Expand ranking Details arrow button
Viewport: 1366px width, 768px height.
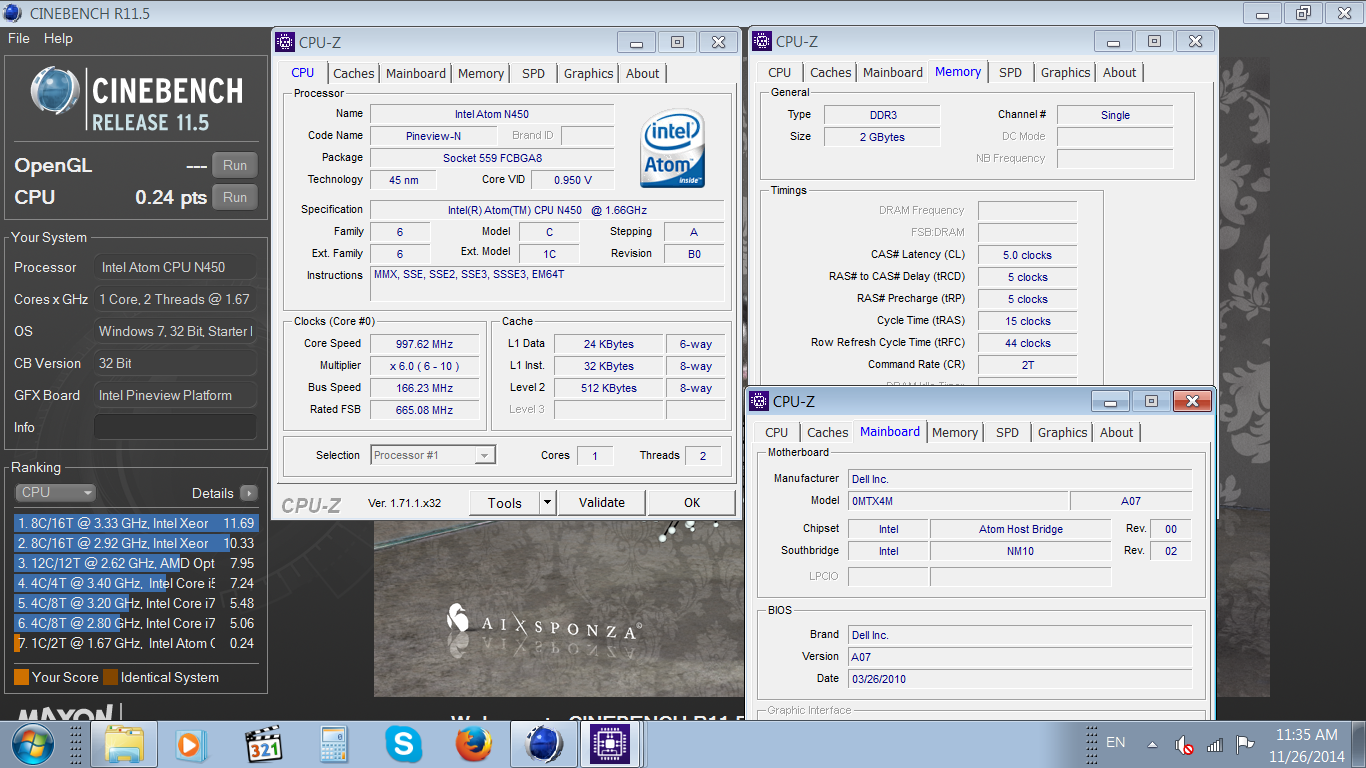pos(249,493)
